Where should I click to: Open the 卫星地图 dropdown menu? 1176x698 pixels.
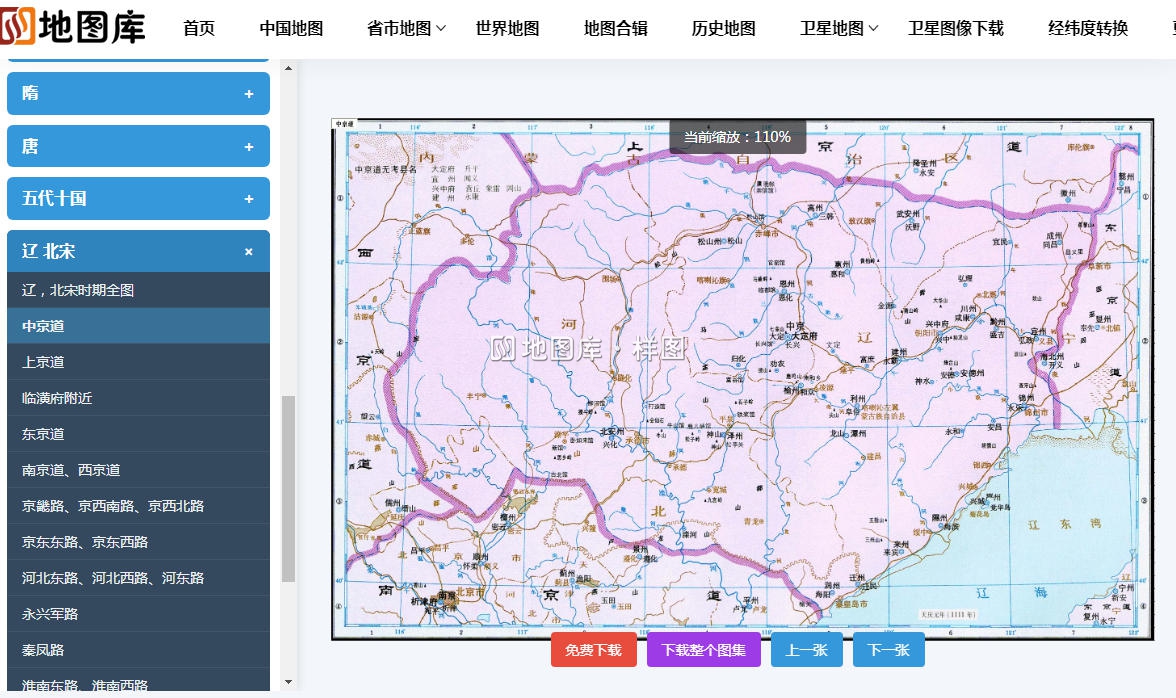838,28
